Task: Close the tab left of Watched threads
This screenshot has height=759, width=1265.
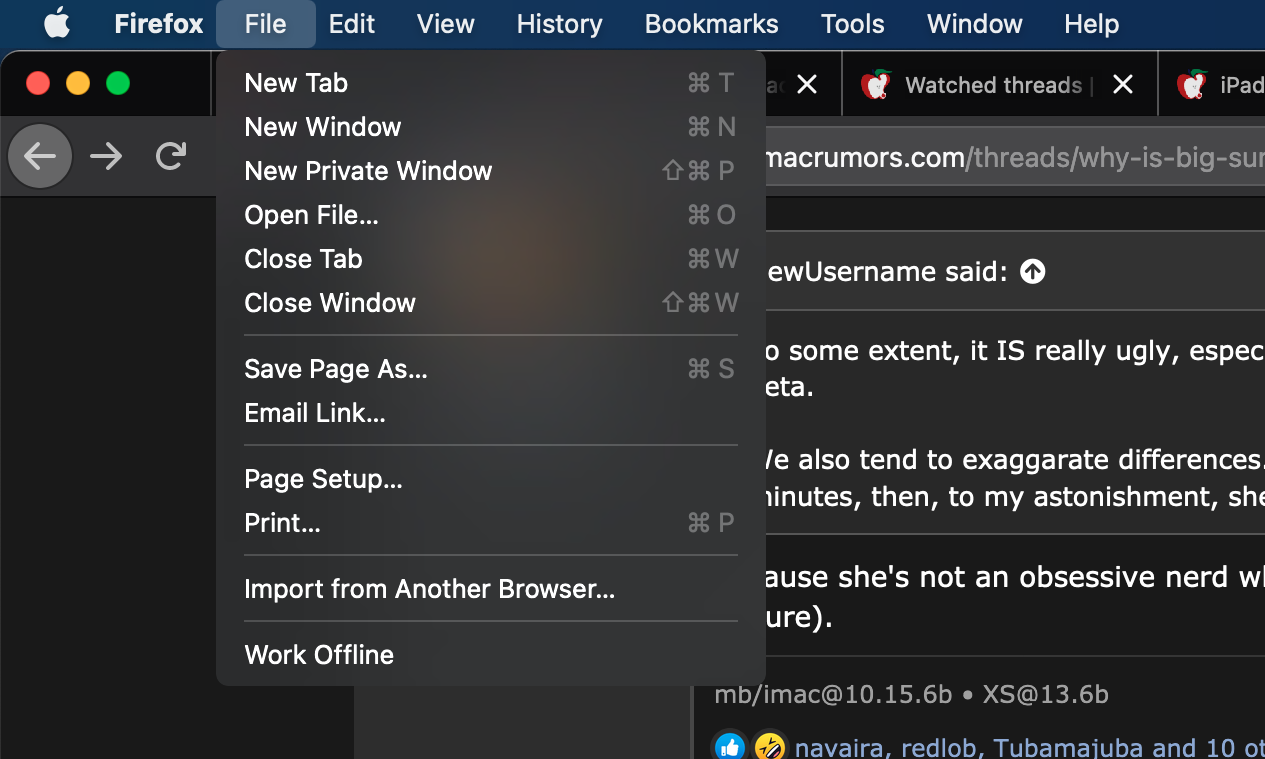Action: click(807, 85)
